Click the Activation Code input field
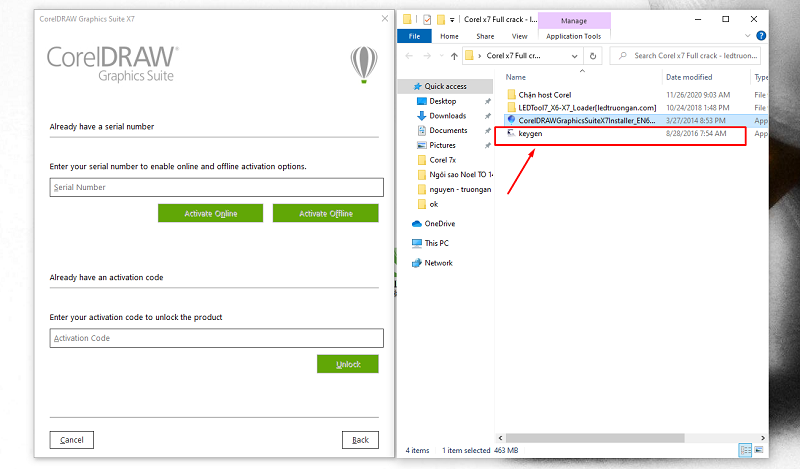Viewport: 800px width, 469px height. pyautogui.click(x=216, y=338)
